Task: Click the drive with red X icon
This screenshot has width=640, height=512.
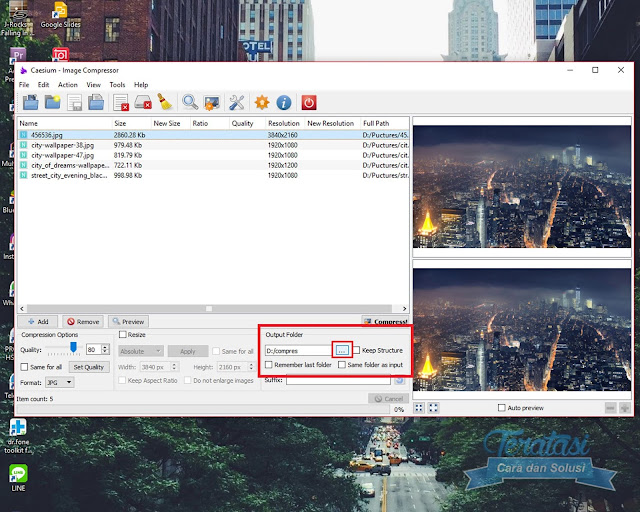Action: pyautogui.click(x=143, y=102)
